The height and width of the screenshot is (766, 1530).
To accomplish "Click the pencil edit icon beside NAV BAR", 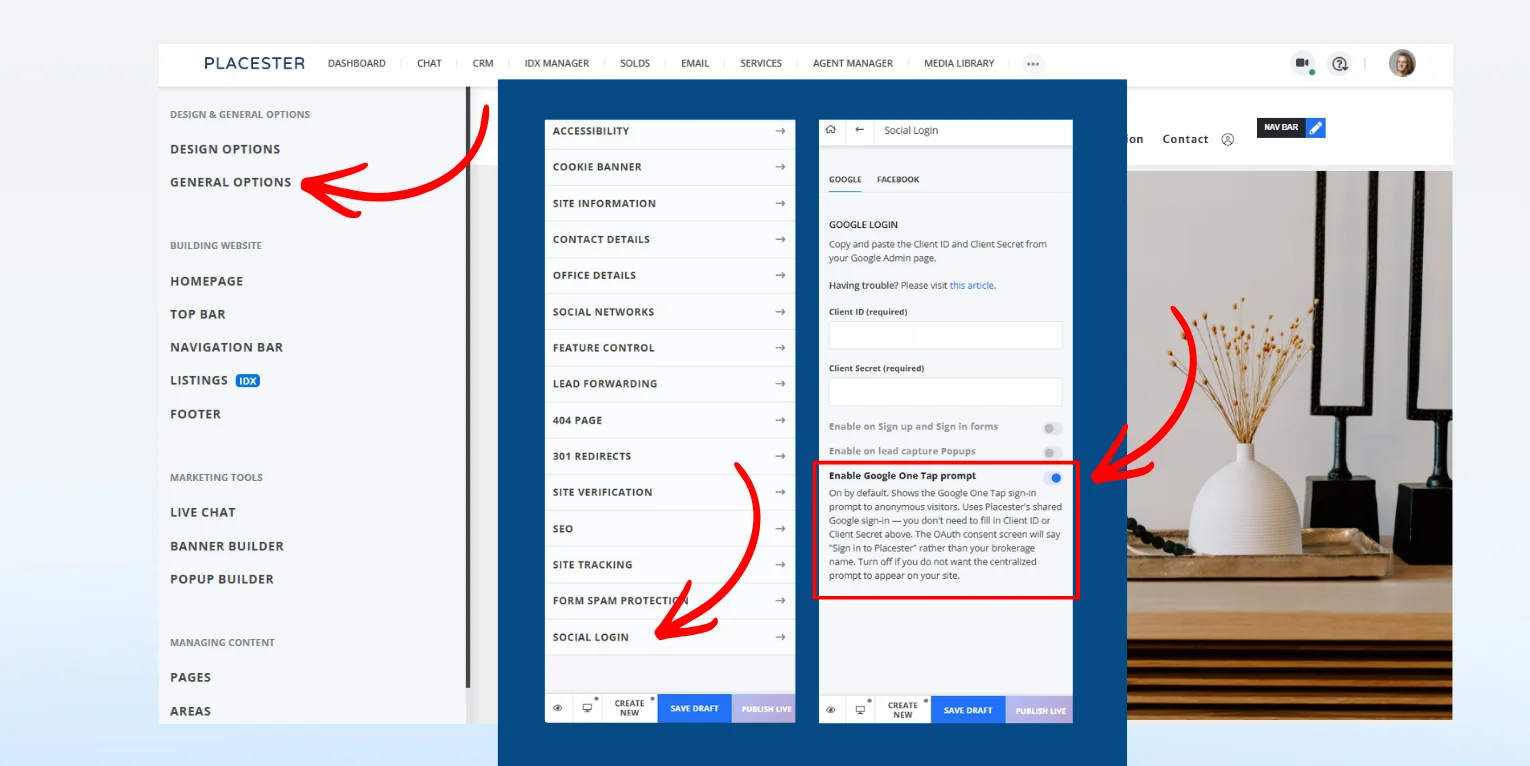I will tap(1316, 128).
